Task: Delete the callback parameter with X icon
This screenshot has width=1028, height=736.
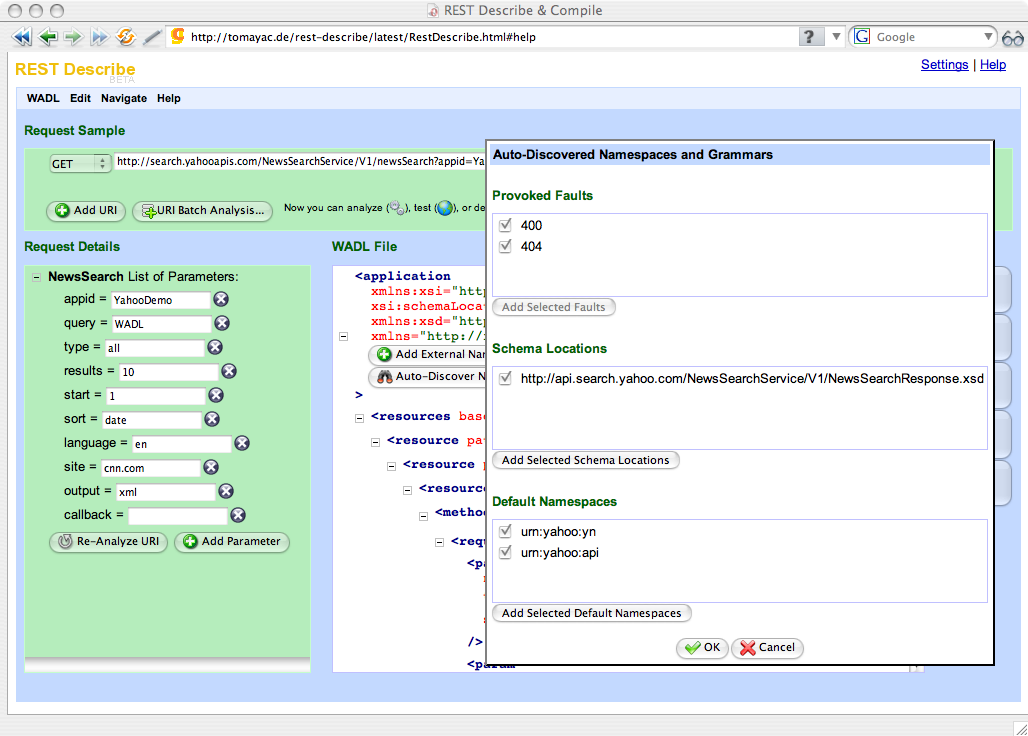Action: (x=238, y=515)
